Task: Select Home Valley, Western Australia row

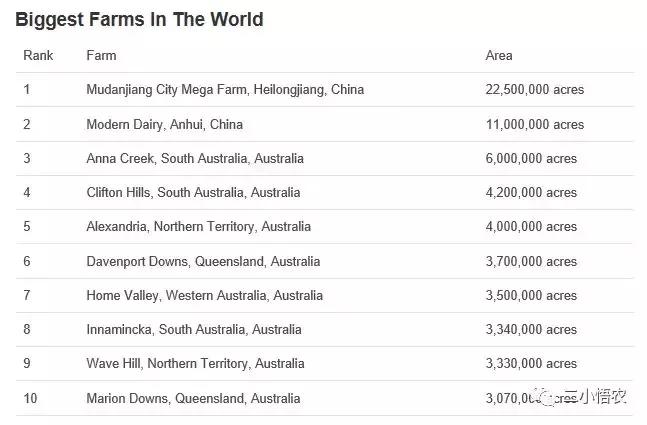Action: pos(204,296)
